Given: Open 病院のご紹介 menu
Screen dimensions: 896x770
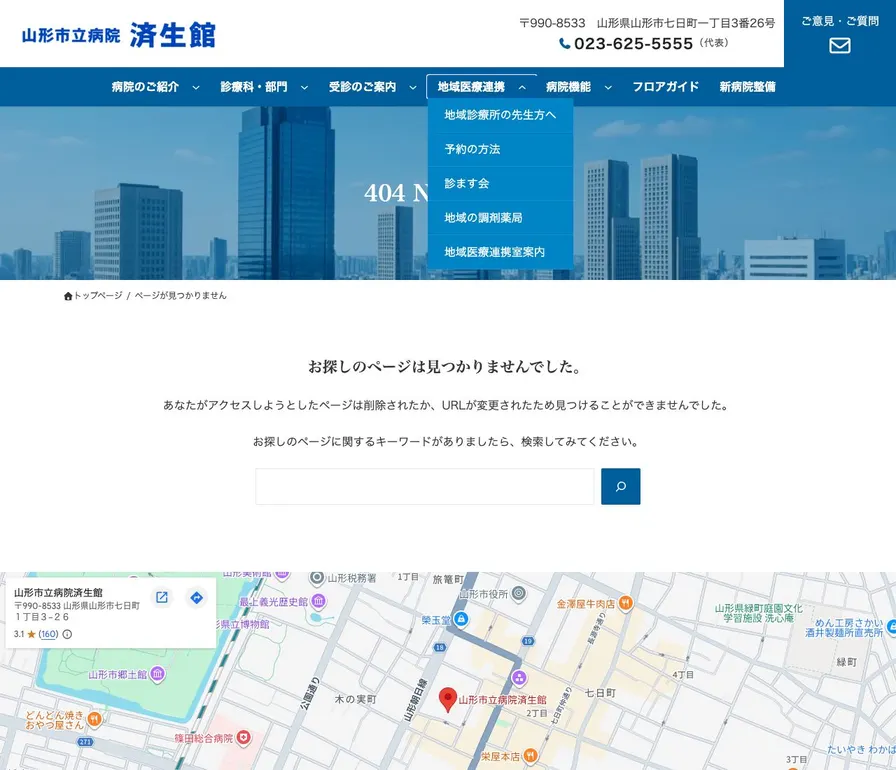Looking at the screenshot, I should pyautogui.click(x=145, y=87).
